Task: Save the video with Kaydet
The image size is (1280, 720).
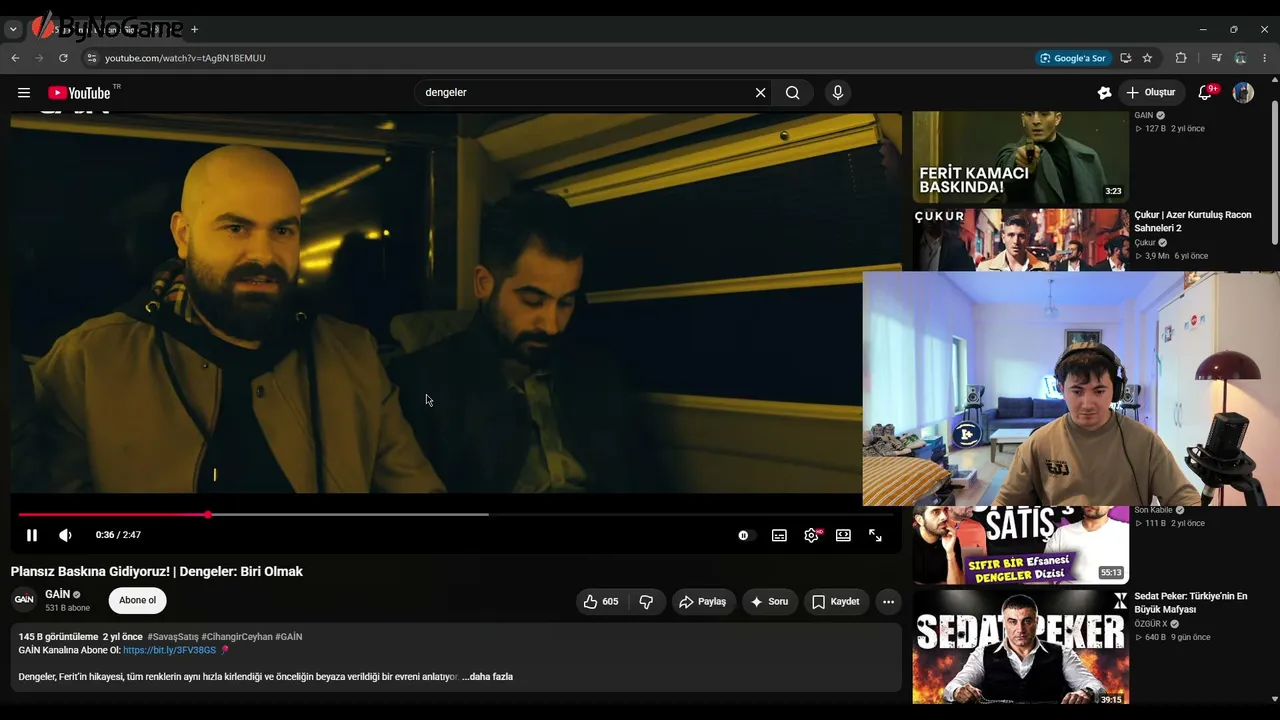Action: 836,602
